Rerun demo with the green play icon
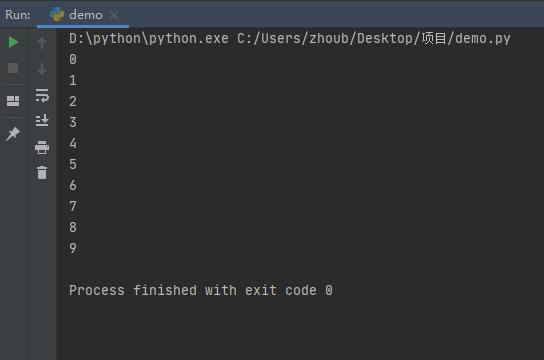This screenshot has height=360, width=544. (x=13, y=42)
